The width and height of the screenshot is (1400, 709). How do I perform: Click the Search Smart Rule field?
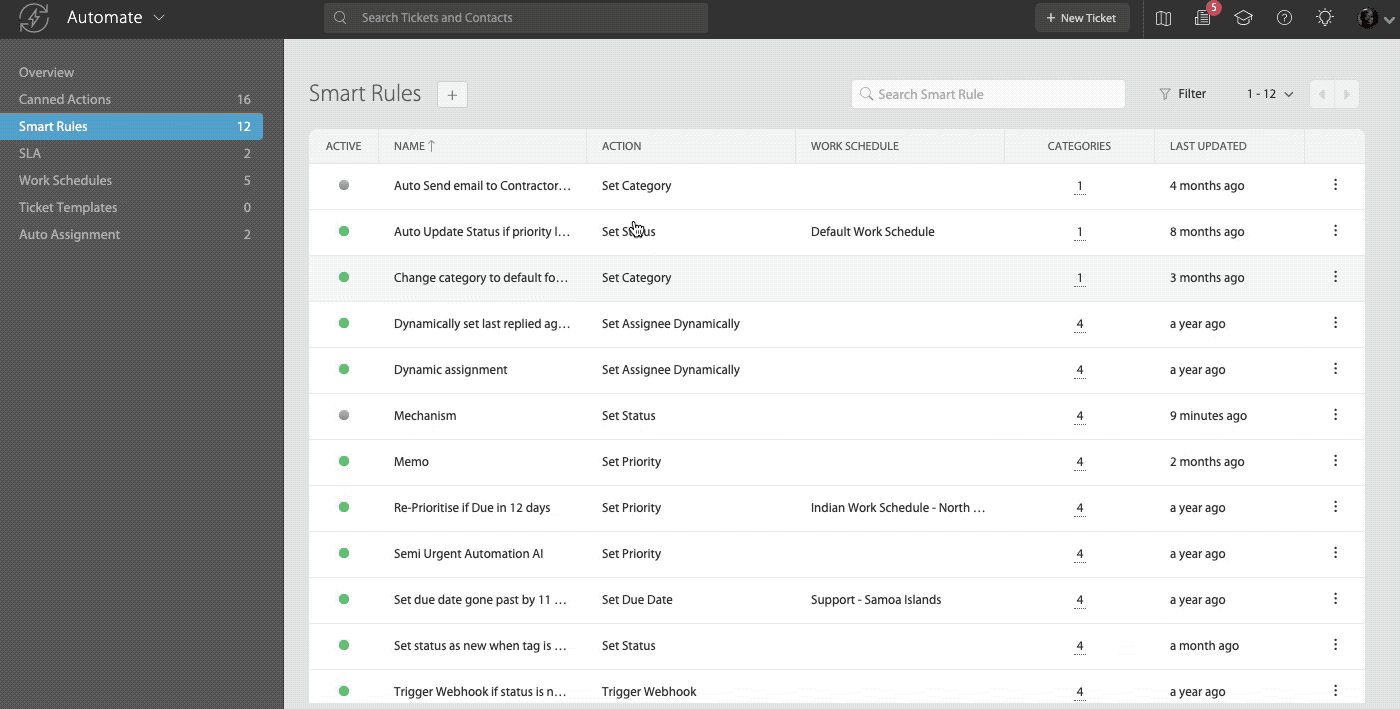point(988,94)
